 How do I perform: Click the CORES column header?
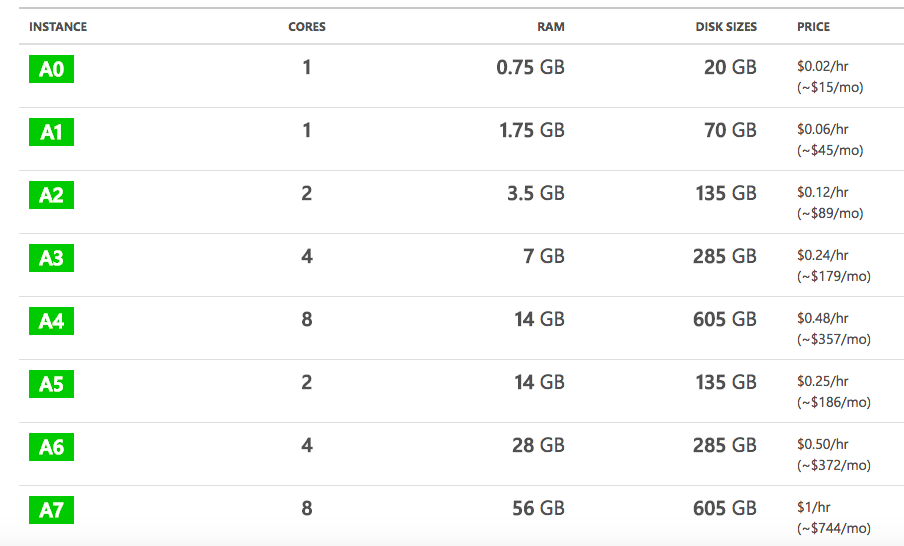(307, 27)
